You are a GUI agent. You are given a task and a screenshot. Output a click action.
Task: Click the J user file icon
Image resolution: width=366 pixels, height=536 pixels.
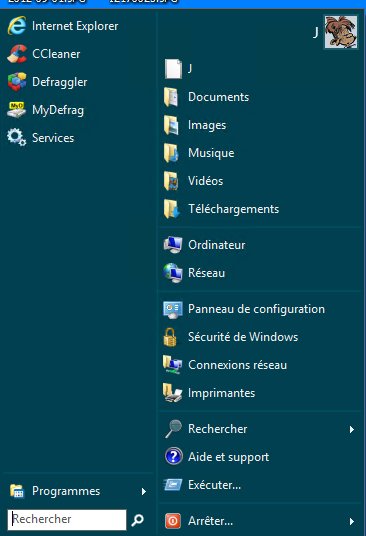coord(173,69)
